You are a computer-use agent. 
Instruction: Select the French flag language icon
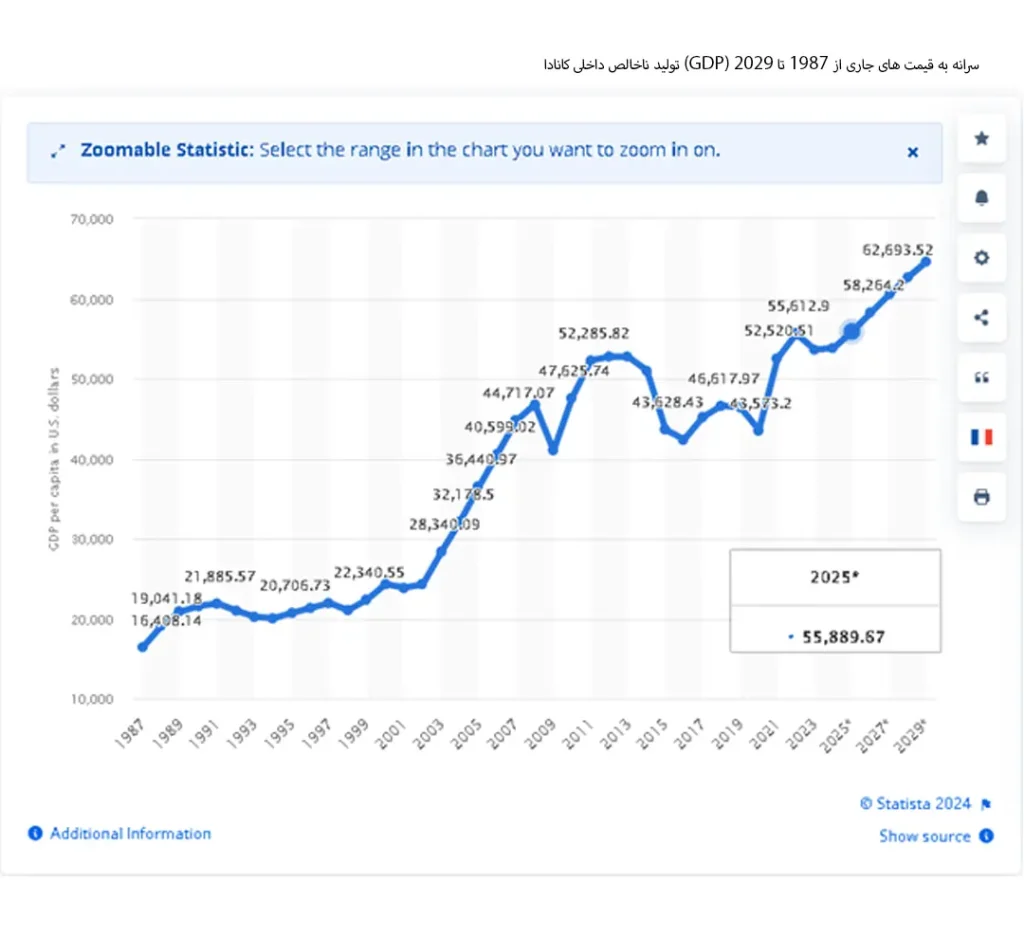click(981, 437)
